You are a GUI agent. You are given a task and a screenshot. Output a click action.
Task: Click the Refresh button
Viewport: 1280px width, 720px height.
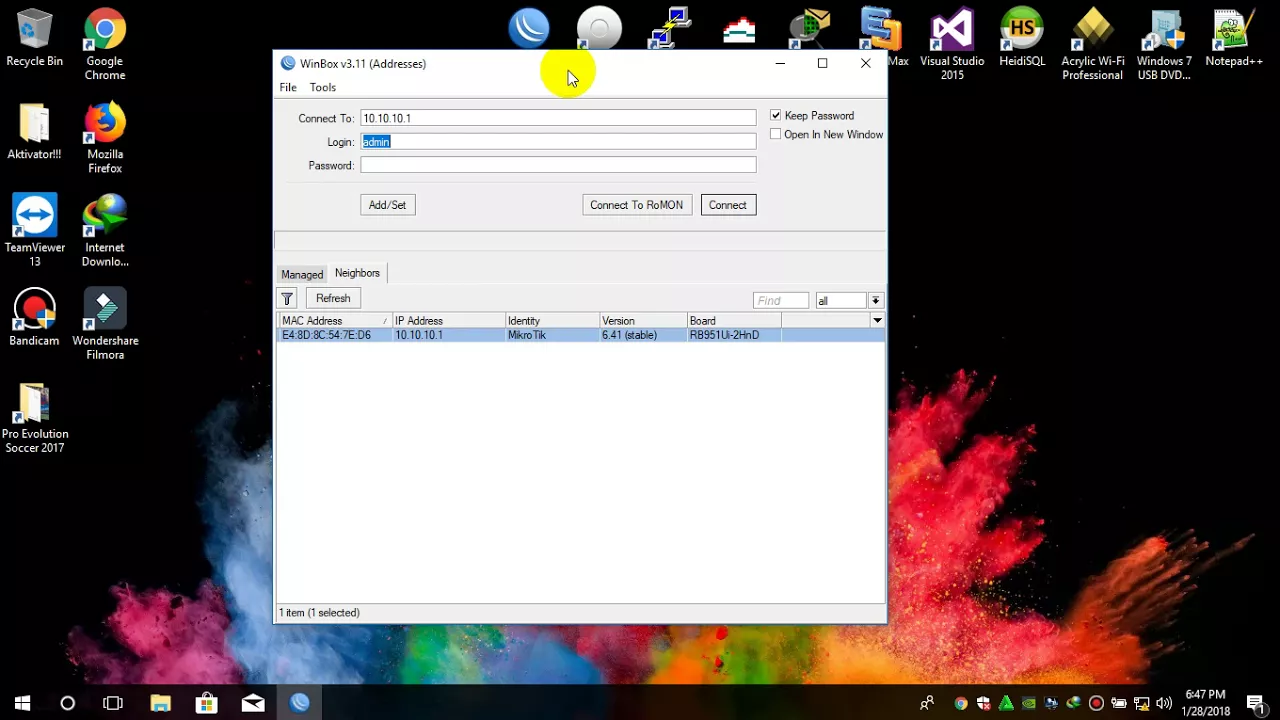click(x=333, y=298)
